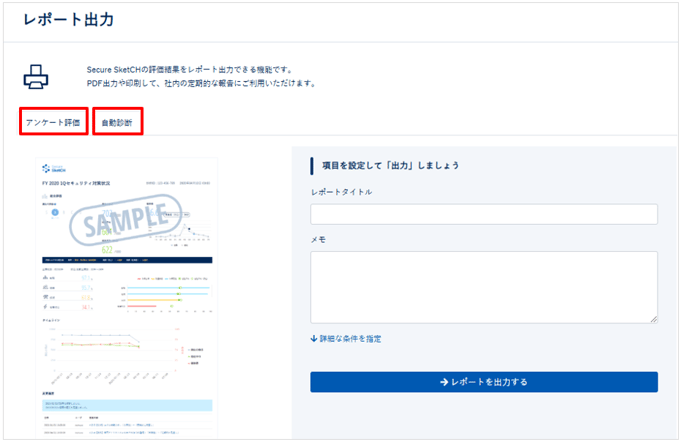
Task: Click the Secure SketCH description text line
Action: [190, 69]
